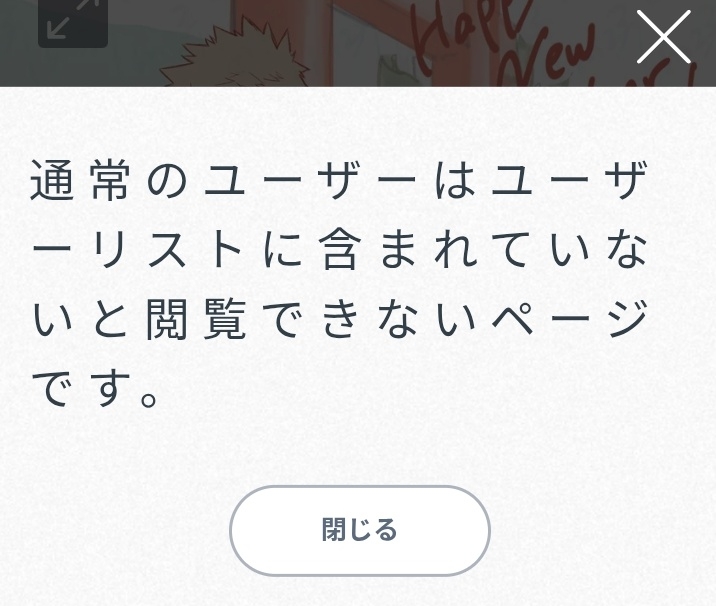Click the word リスト in the message
The width and height of the screenshot is (716, 606).
[x=166, y=250]
